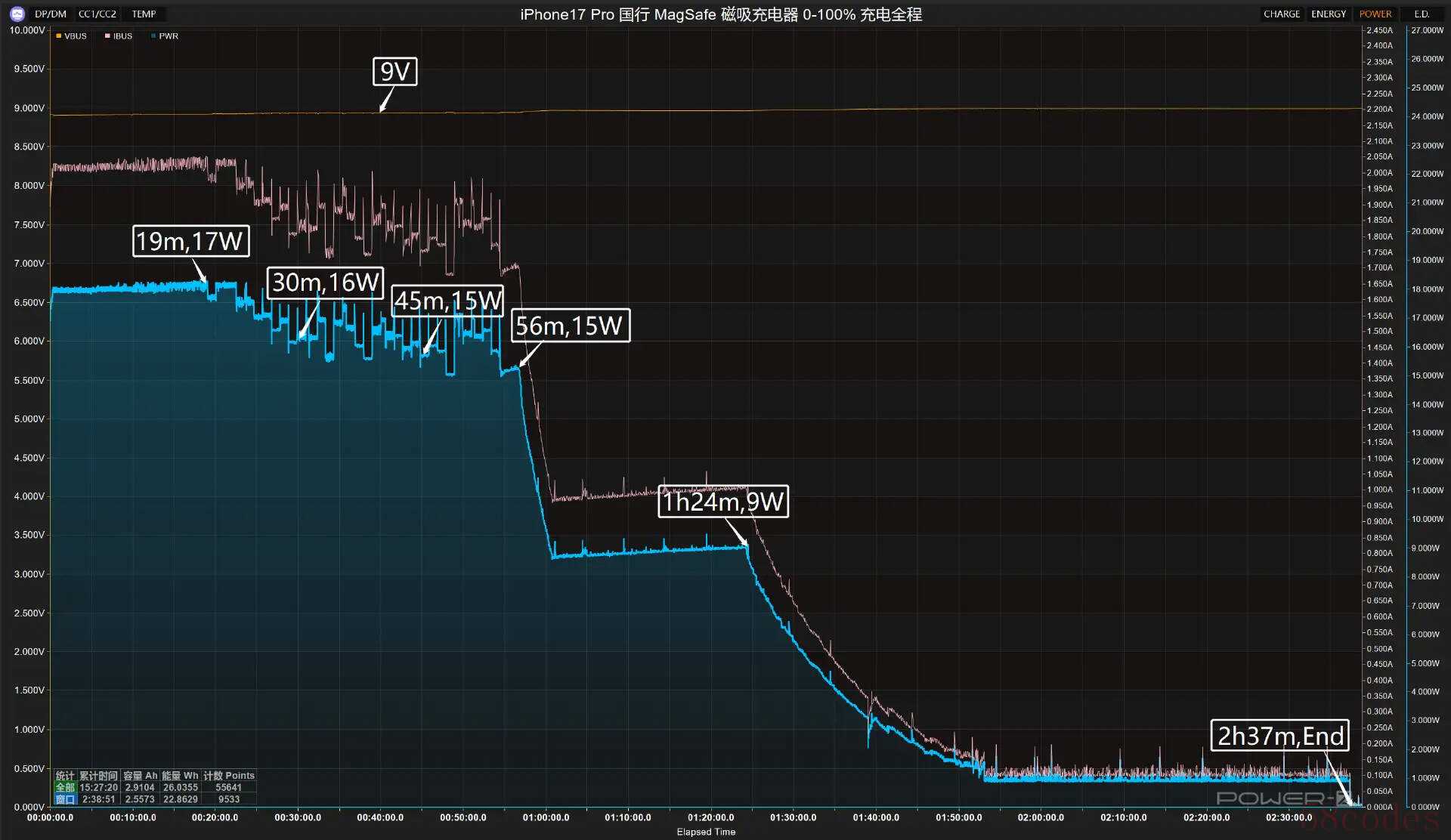Viewport: 1451px width, 840px height.
Task: Click the 19m,17W annotation marker
Action: click(x=190, y=241)
